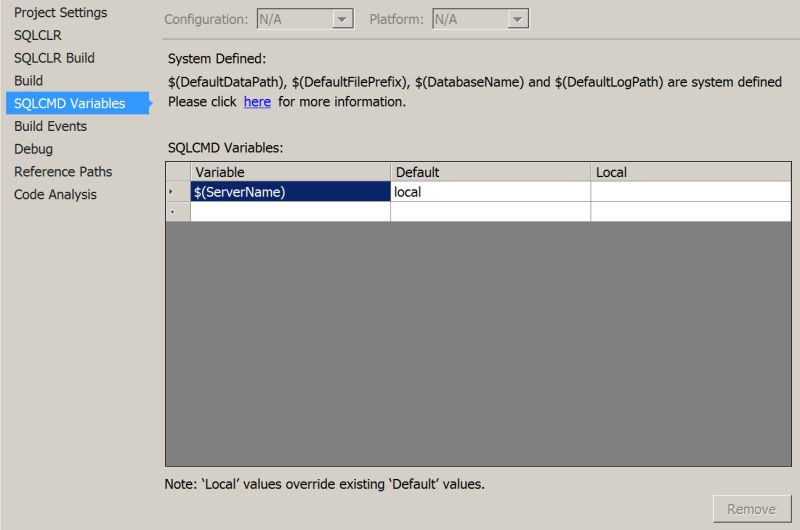Screen dimensions: 800x530
Task: Click the empty Local cell in new row
Action: 691,212
